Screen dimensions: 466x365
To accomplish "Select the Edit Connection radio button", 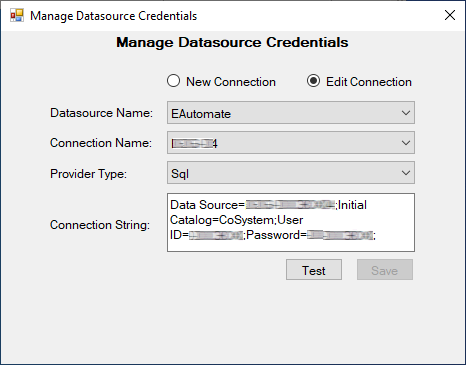I will [313, 81].
